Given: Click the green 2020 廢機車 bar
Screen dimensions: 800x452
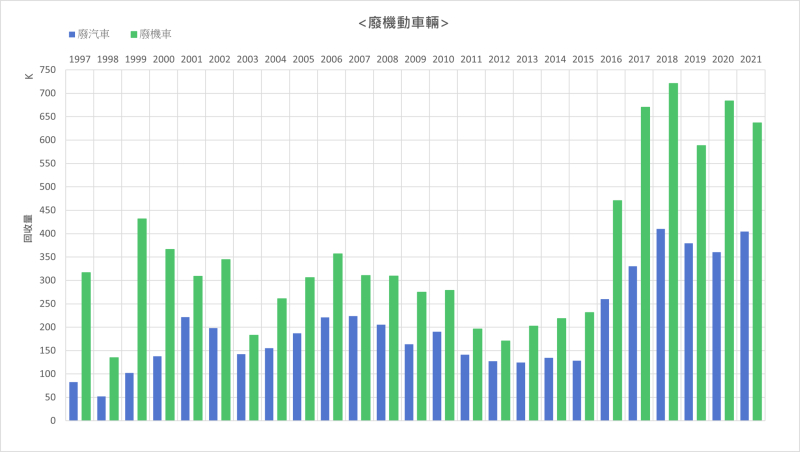Looking at the screenshot, I should pyautogui.click(x=729, y=261).
